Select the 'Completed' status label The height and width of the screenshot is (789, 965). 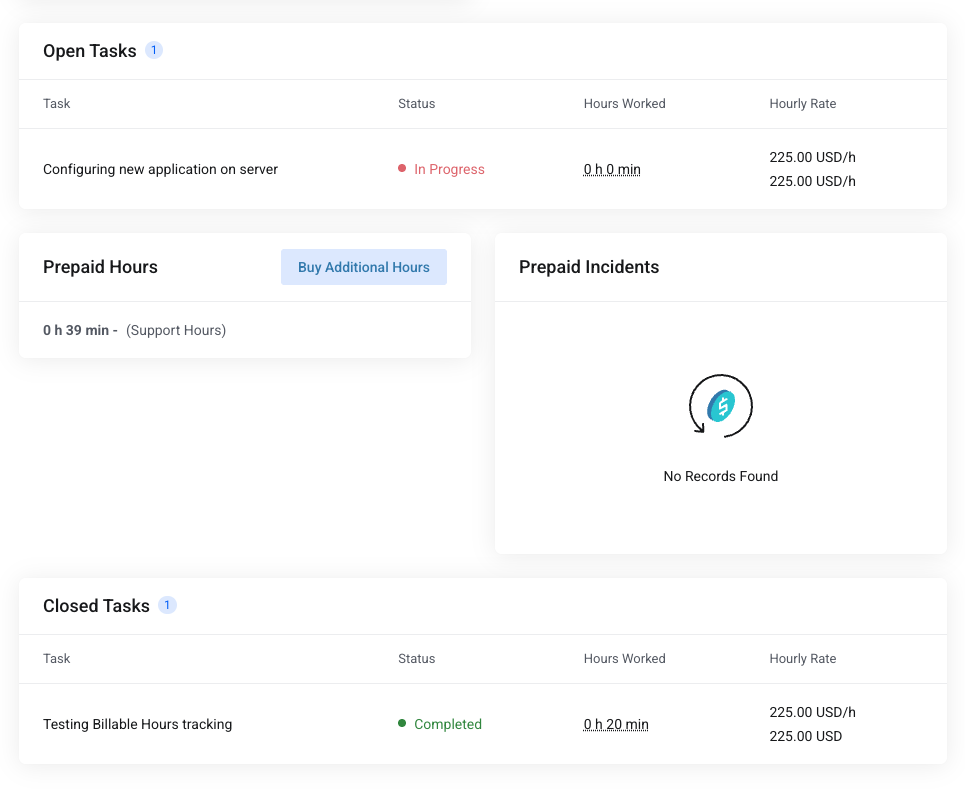coord(447,724)
